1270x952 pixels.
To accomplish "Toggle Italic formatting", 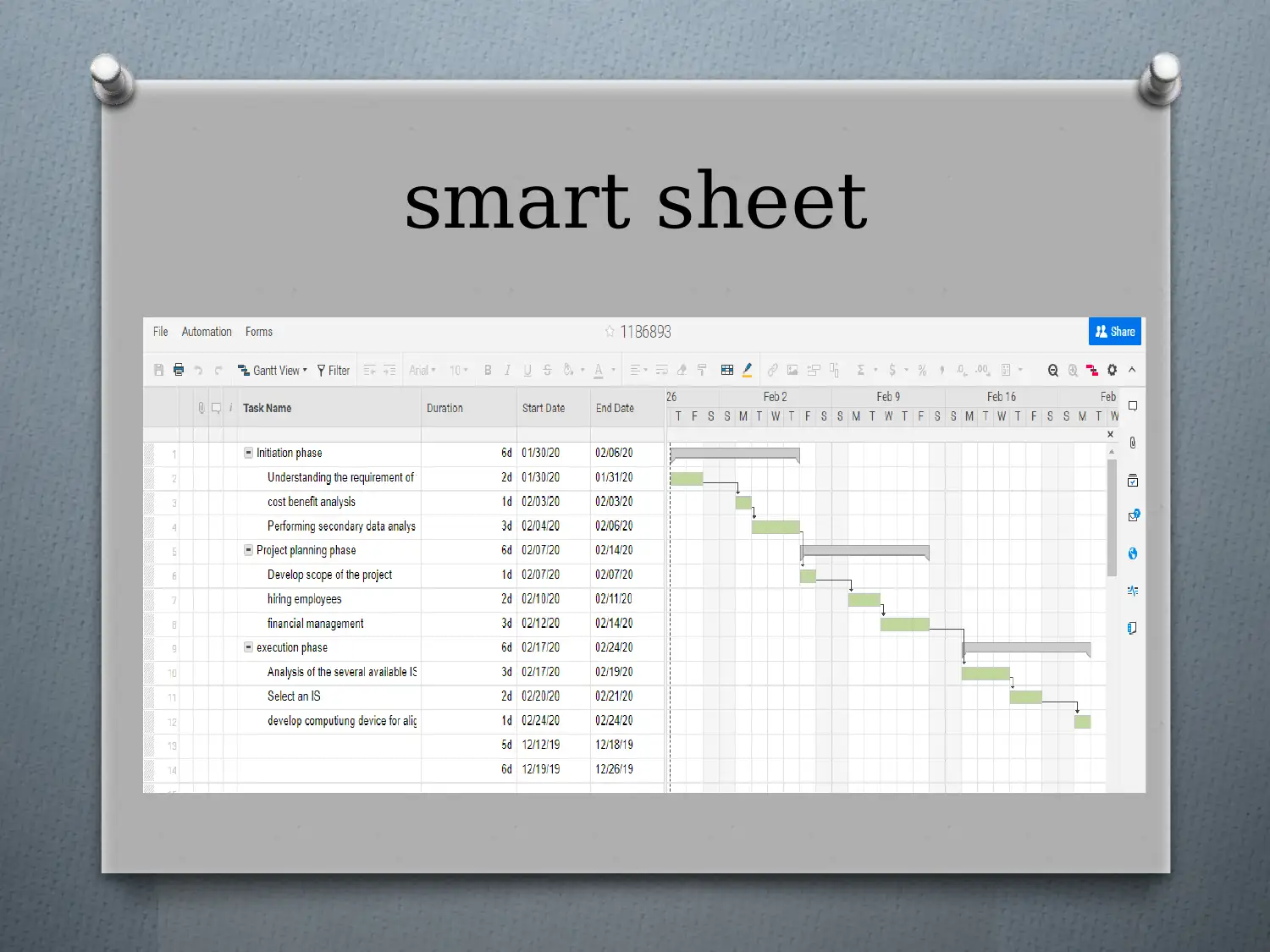I will (507, 370).
